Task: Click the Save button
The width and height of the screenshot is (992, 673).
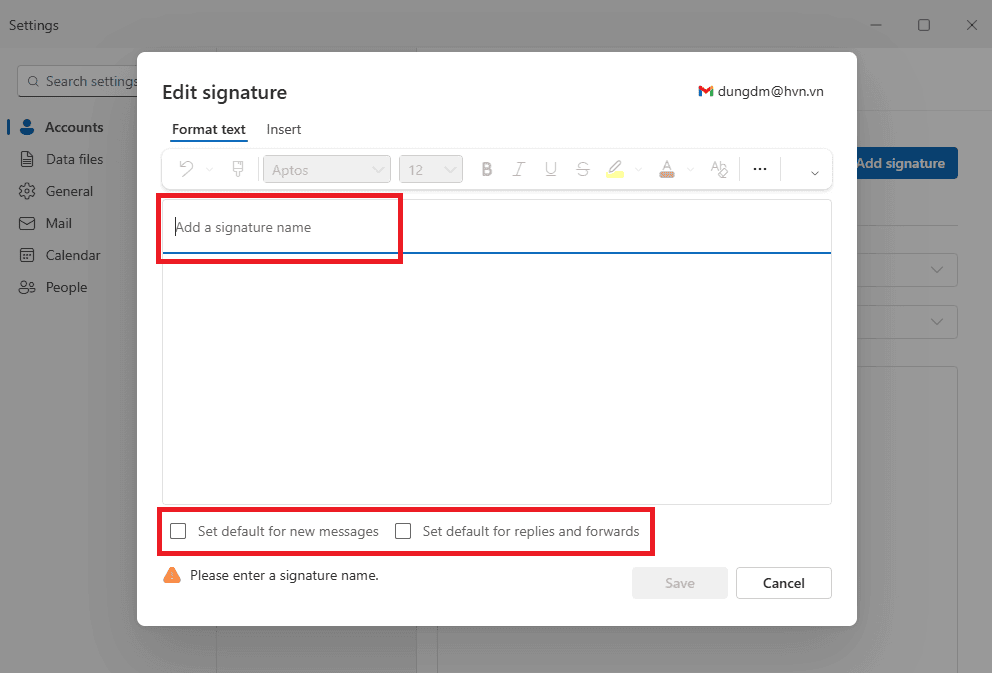Action: click(x=679, y=583)
